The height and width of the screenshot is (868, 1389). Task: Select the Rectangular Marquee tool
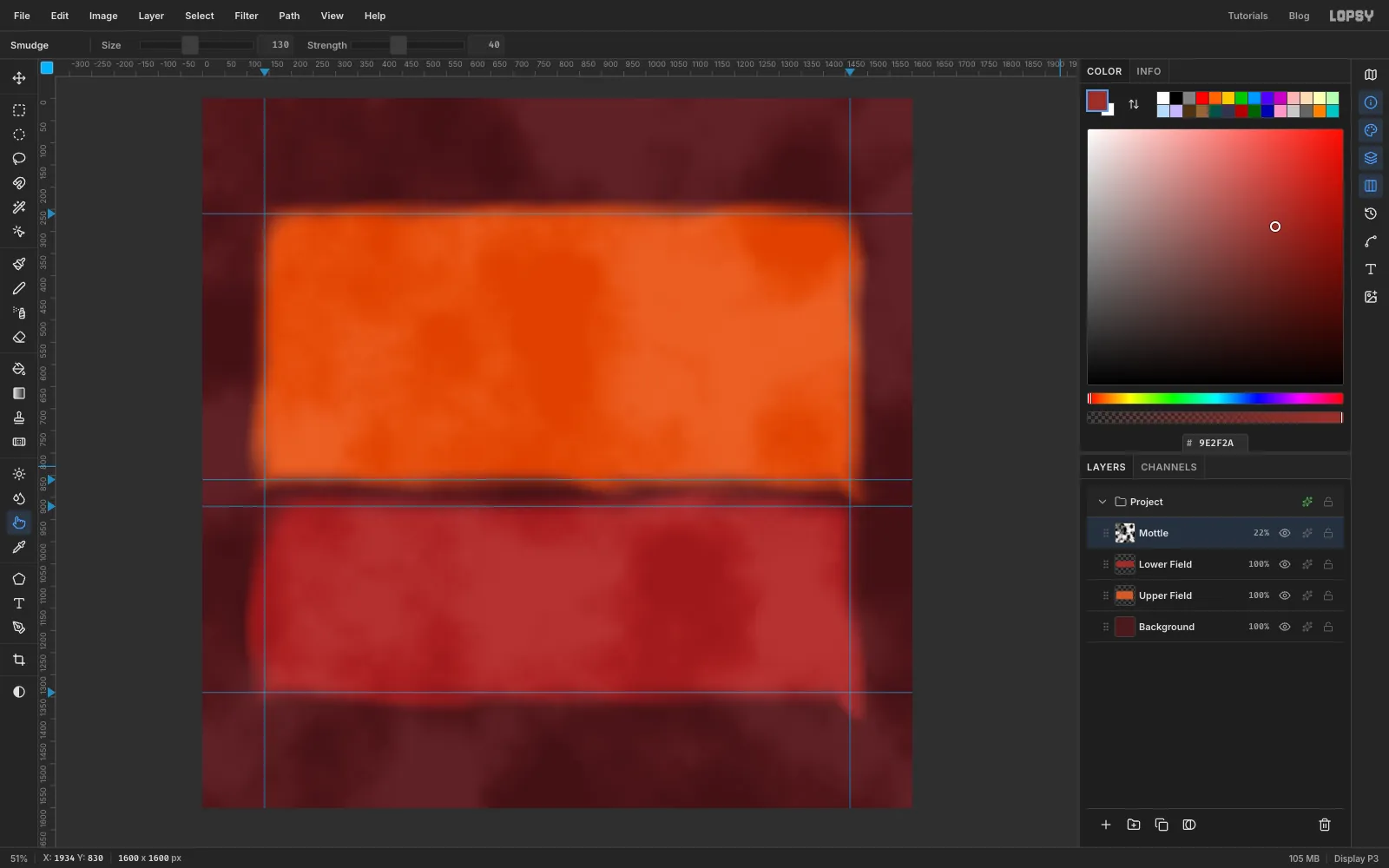[19, 110]
